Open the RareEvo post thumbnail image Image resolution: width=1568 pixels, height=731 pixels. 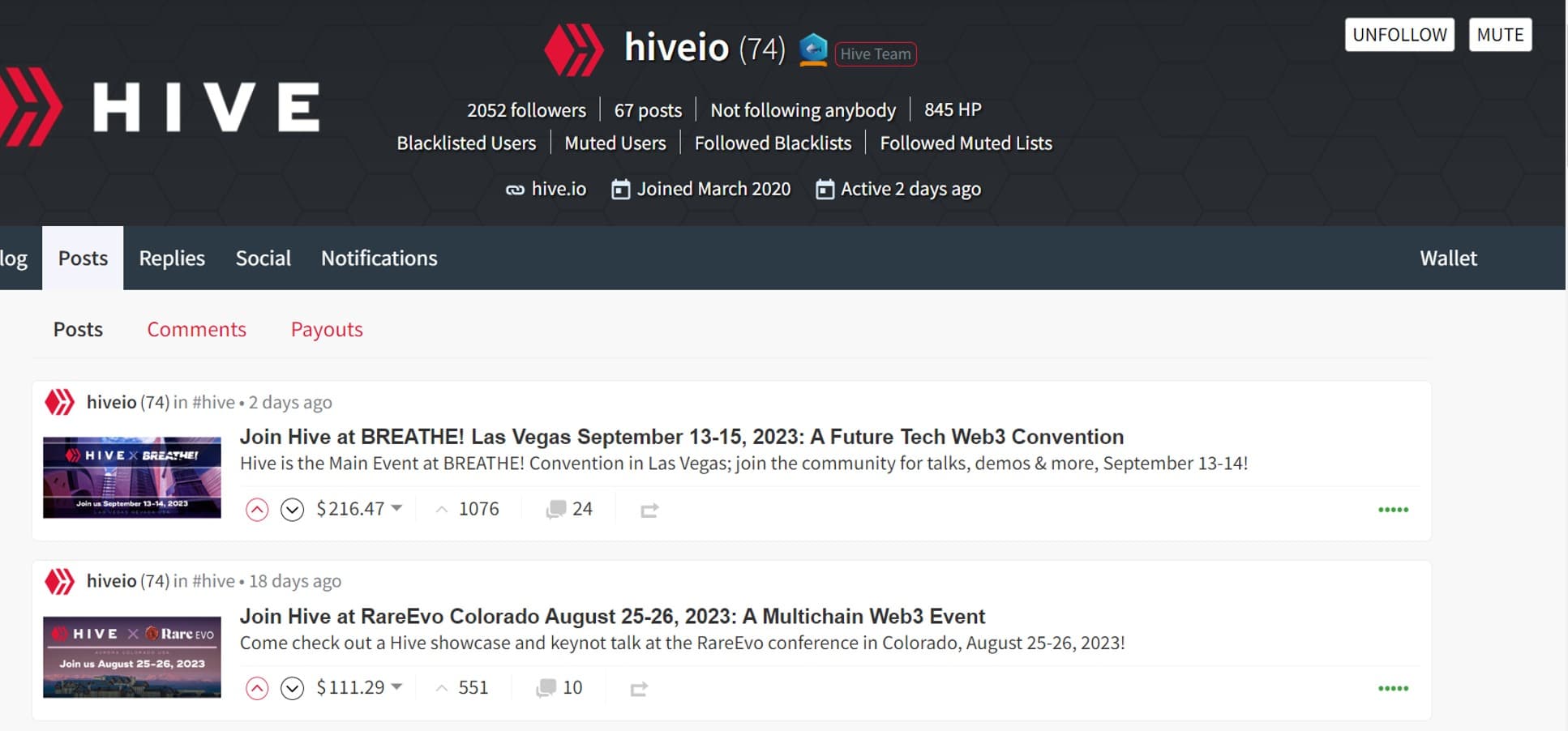132,656
